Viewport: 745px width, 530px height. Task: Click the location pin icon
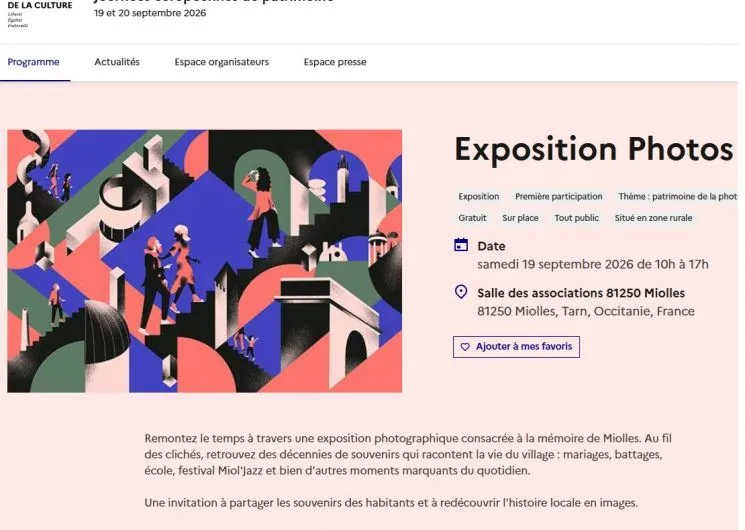[x=461, y=292]
